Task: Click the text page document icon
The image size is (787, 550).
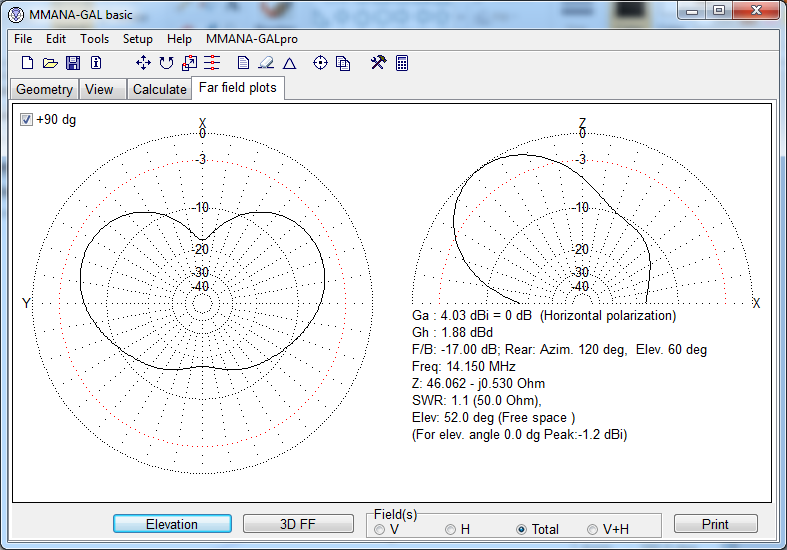Action: (x=243, y=63)
